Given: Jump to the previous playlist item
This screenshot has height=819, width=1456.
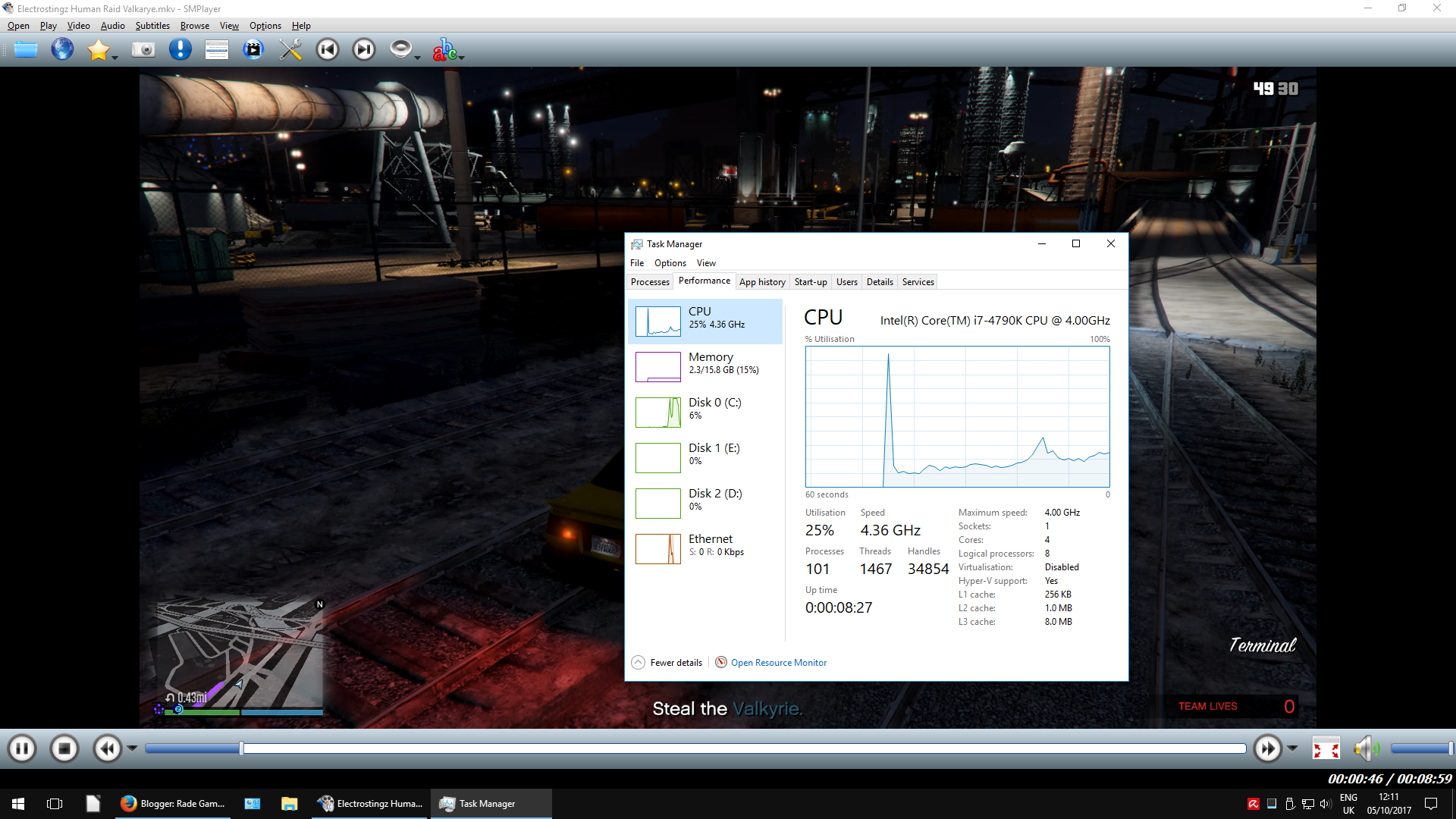Looking at the screenshot, I should point(328,50).
